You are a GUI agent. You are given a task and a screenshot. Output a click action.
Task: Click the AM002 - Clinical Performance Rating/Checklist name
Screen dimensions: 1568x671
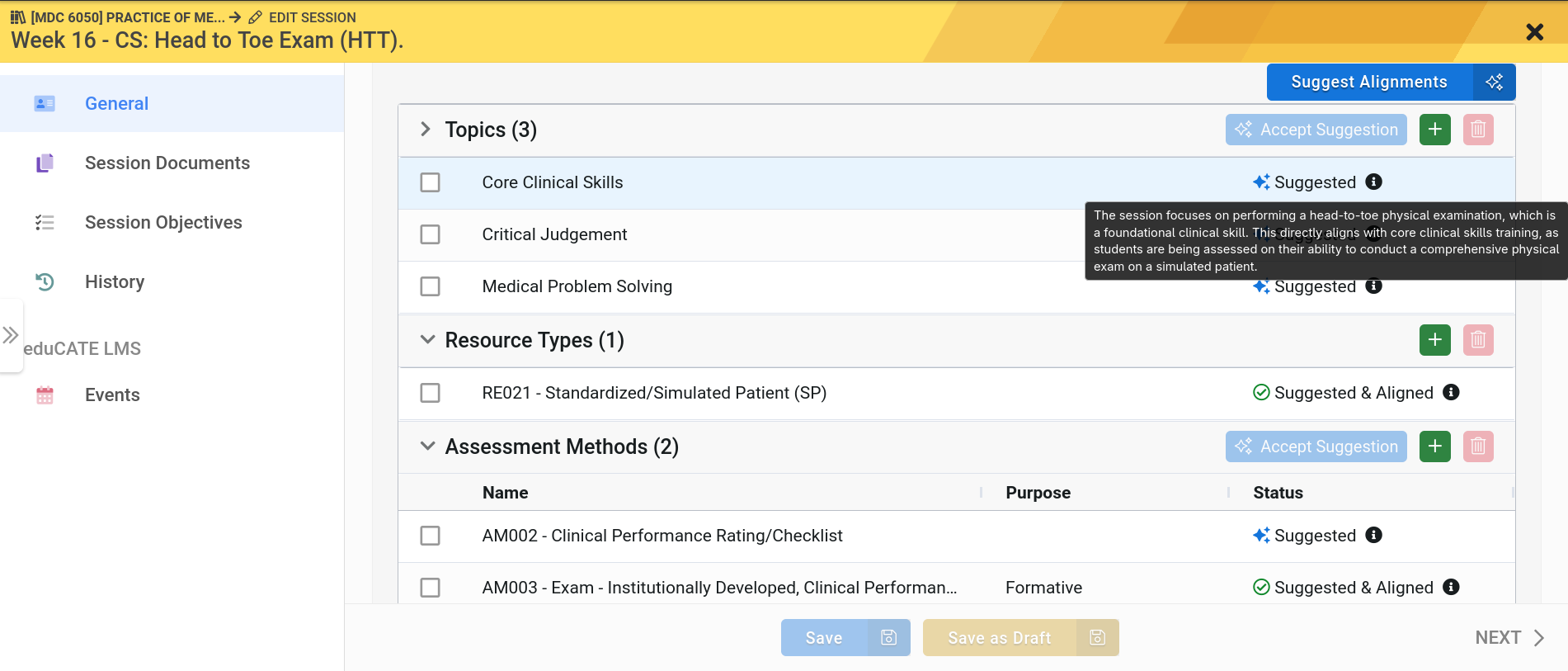[x=662, y=536]
